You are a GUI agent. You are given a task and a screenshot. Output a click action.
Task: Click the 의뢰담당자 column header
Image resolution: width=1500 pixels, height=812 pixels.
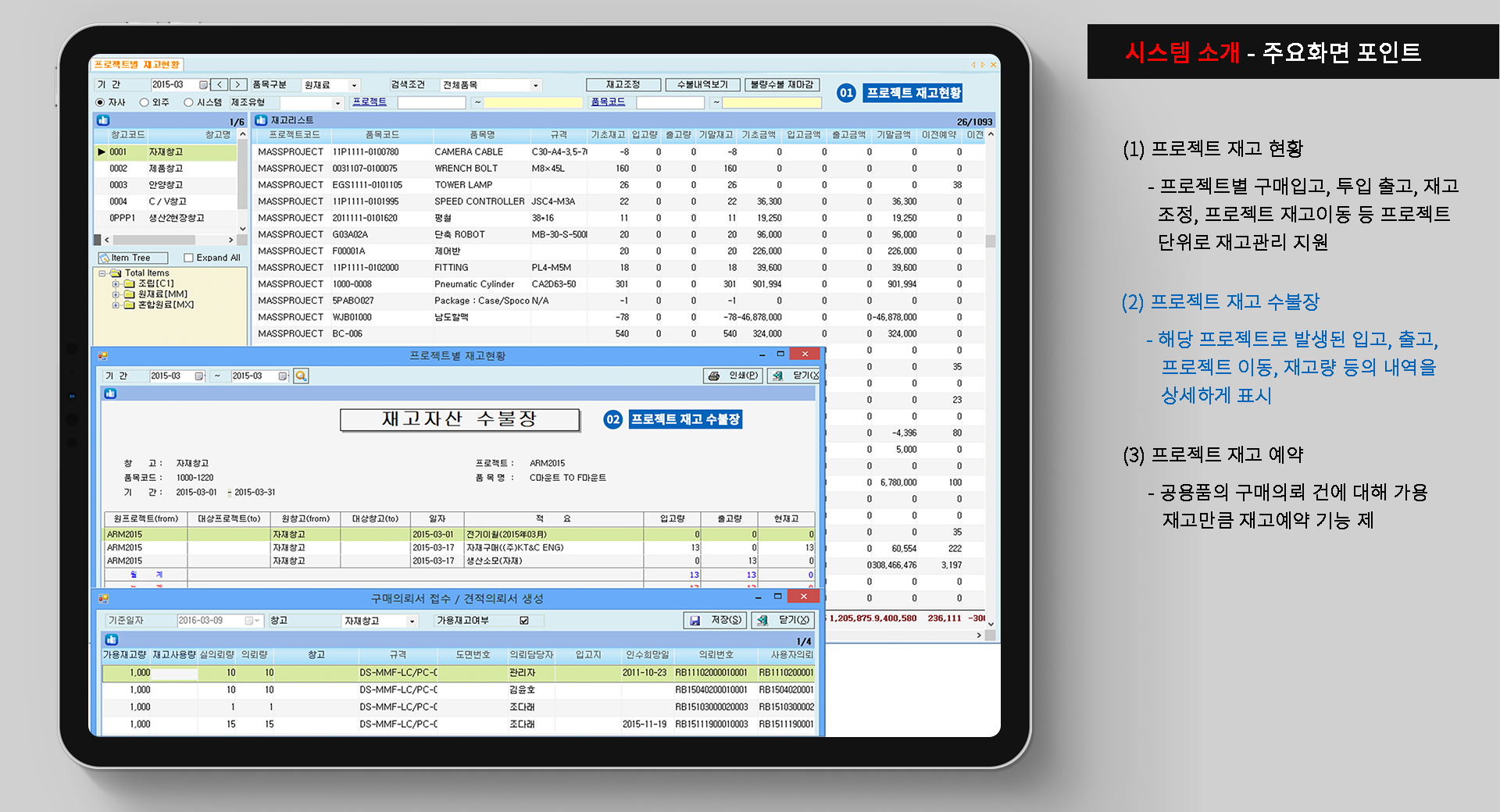coord(531,655)
